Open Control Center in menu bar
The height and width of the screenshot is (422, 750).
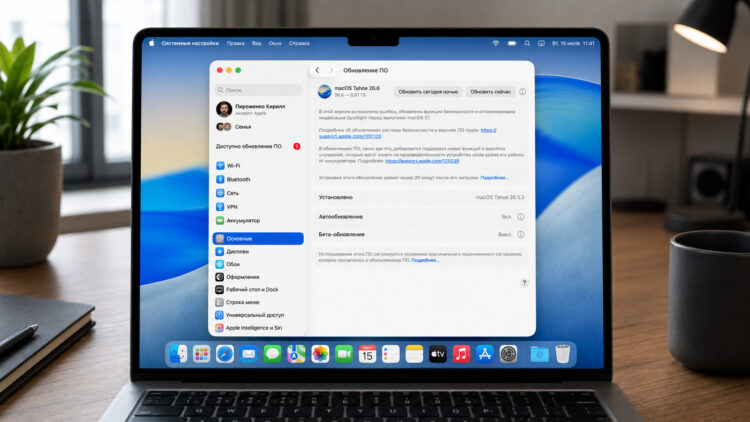541,43
